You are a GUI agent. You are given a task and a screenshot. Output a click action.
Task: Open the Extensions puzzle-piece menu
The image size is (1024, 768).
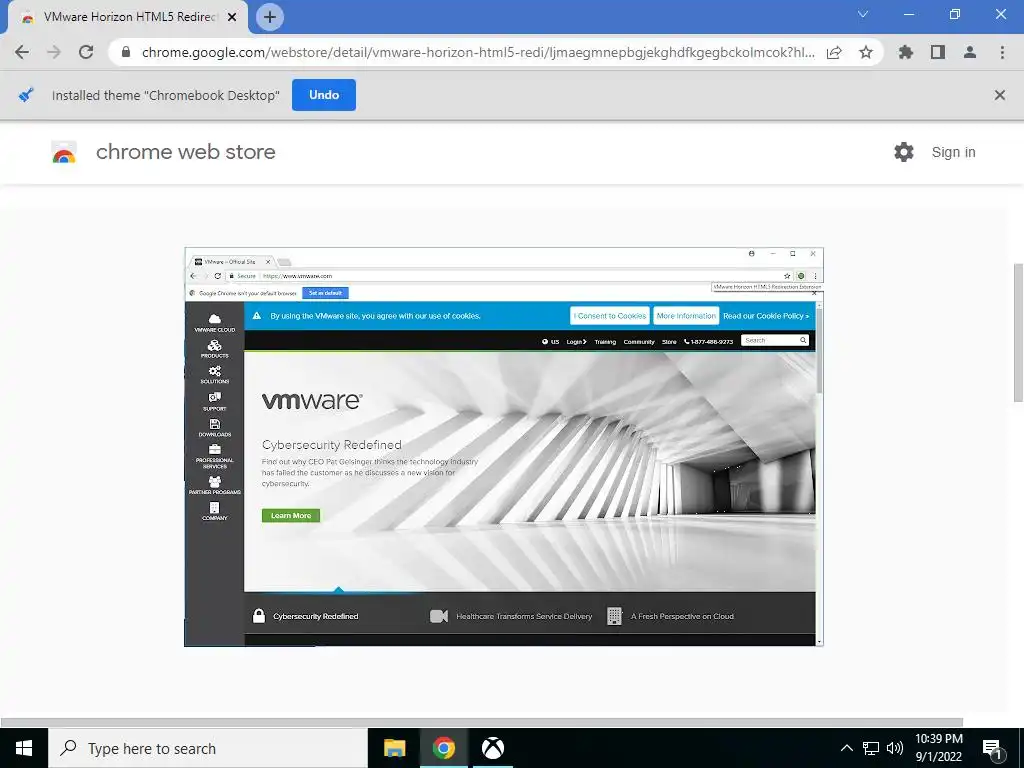[x=905, y=52]
